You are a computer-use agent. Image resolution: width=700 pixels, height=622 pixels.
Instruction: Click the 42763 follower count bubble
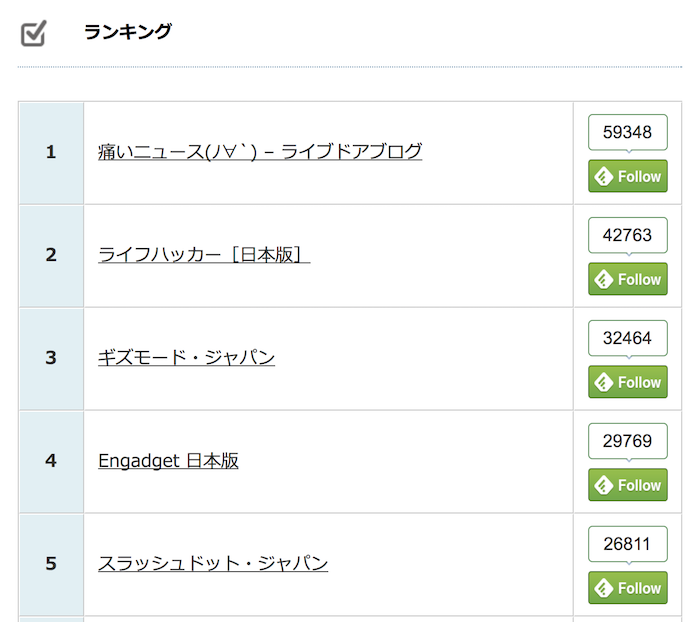pos(628,236)
